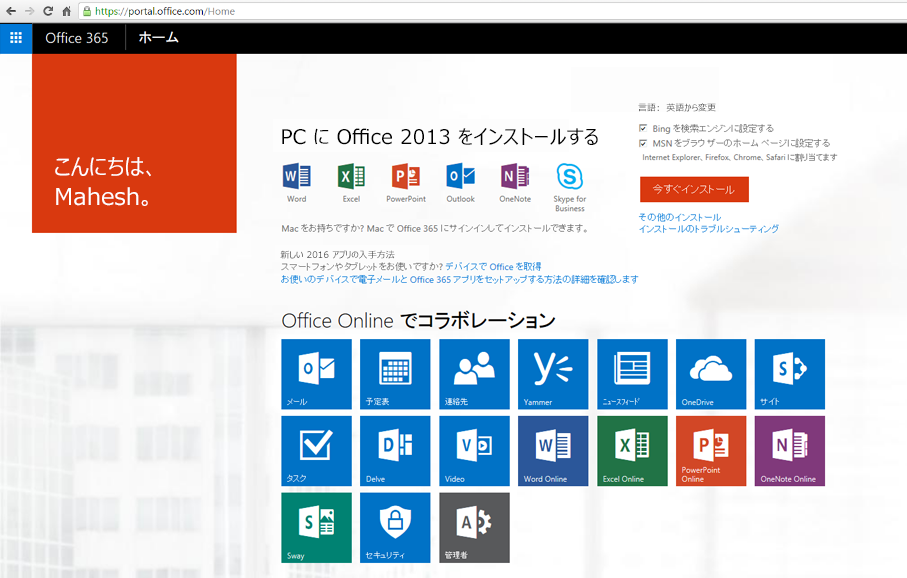Click the Office 365 header title

pos(77,38)
